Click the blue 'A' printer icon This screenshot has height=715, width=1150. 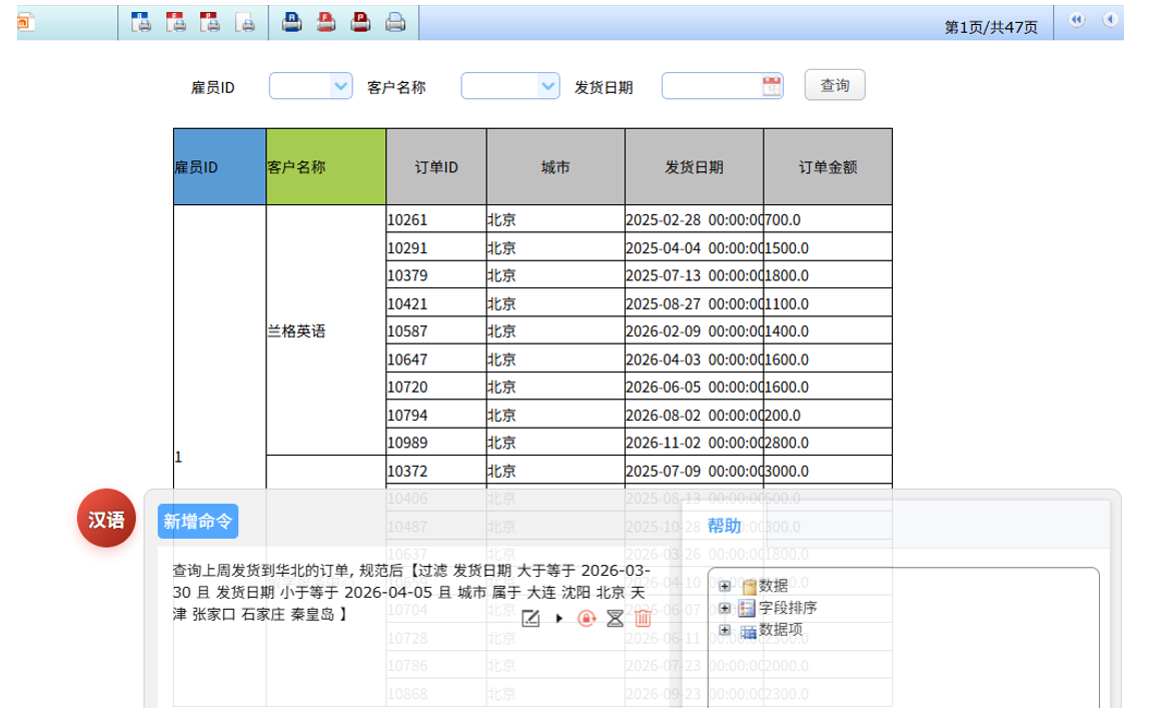click(x=291, y=23)
